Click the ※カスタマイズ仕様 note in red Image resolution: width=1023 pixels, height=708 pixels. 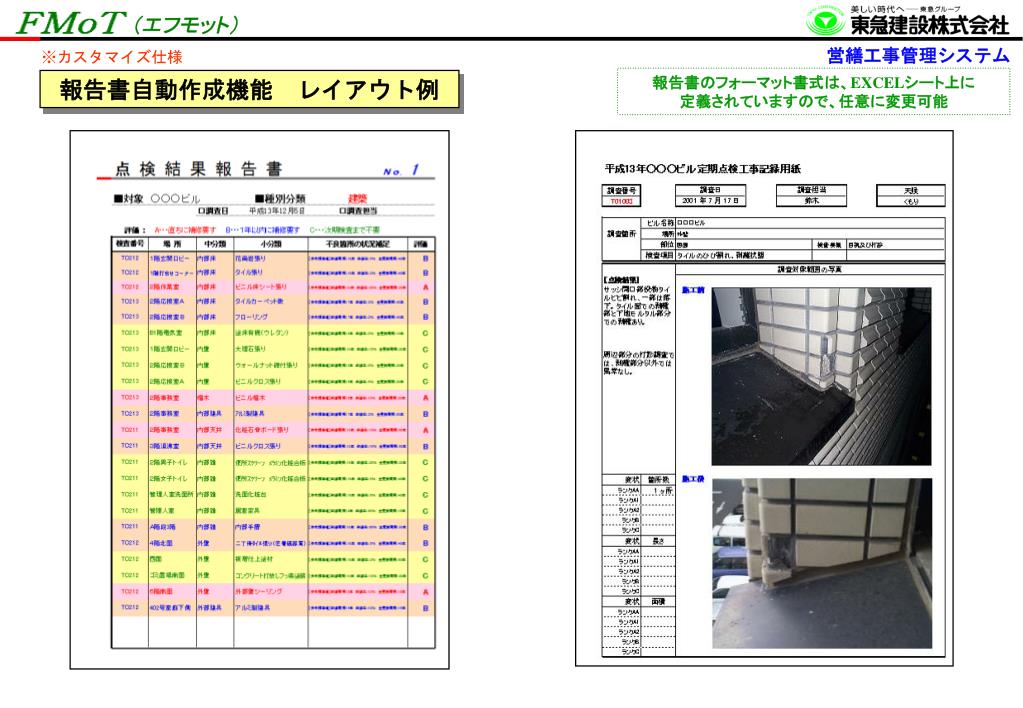pyautogui.click(x=112, y=57)
